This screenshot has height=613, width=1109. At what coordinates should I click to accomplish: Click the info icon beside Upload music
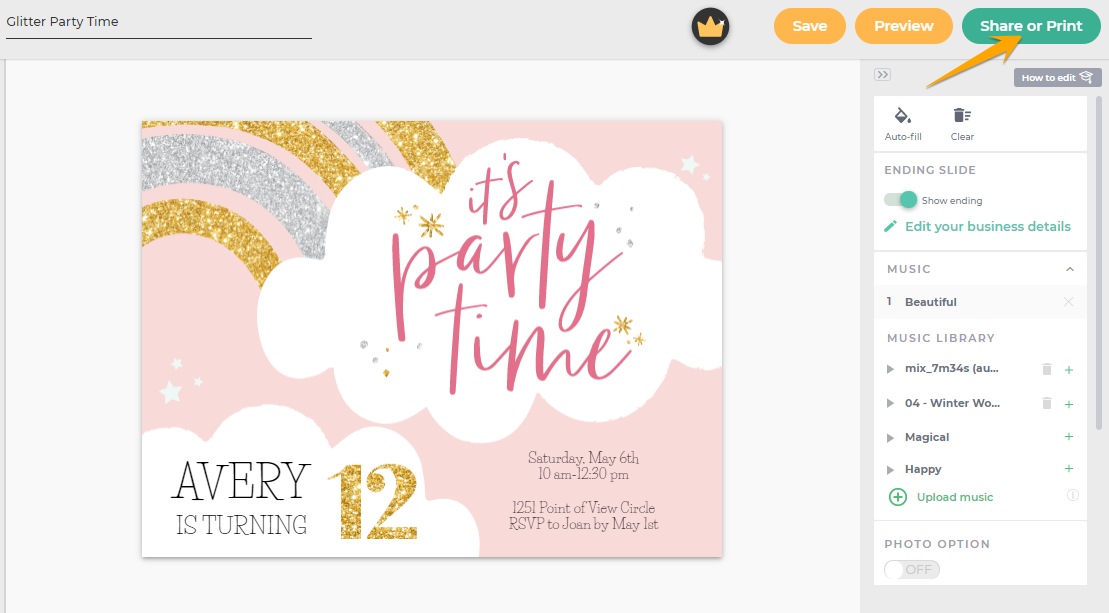(x=1073, y=495)
